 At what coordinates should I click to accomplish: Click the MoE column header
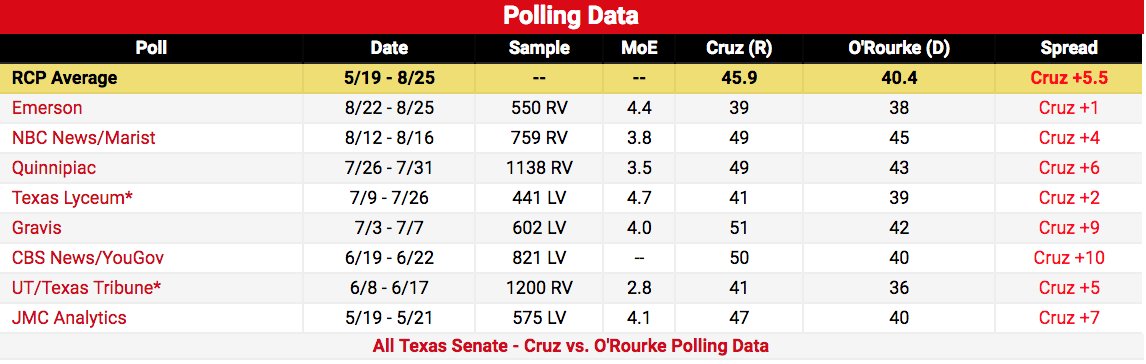pos(640,48)
